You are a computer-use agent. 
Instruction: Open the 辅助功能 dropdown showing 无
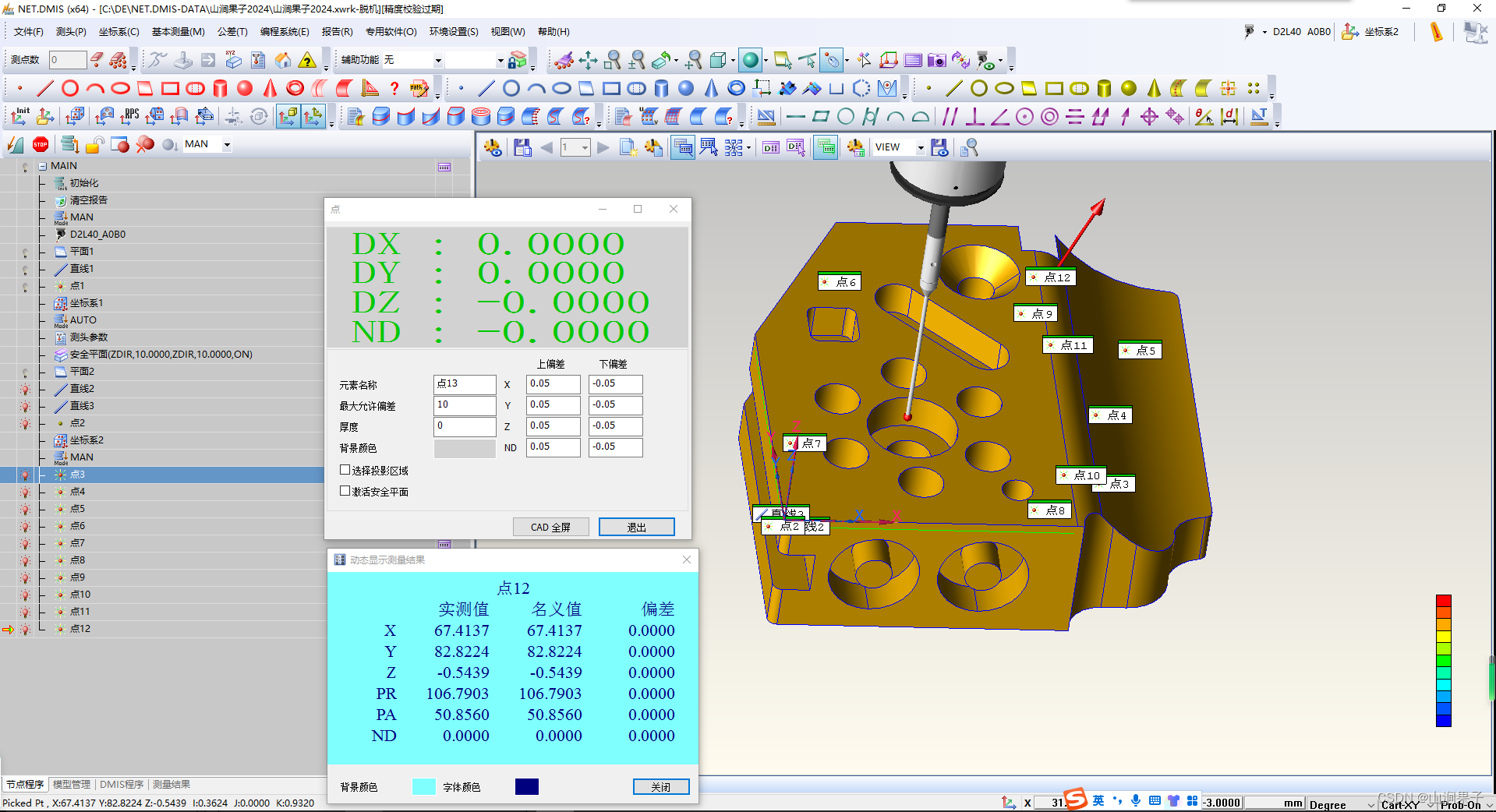point(438,60)
